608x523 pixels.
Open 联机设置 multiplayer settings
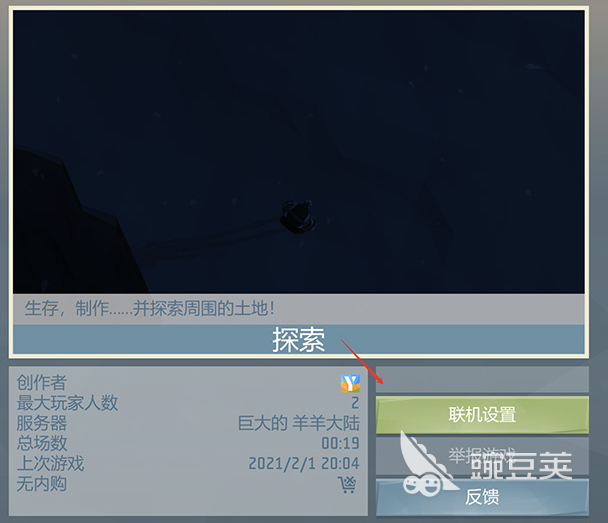(482, 414)
